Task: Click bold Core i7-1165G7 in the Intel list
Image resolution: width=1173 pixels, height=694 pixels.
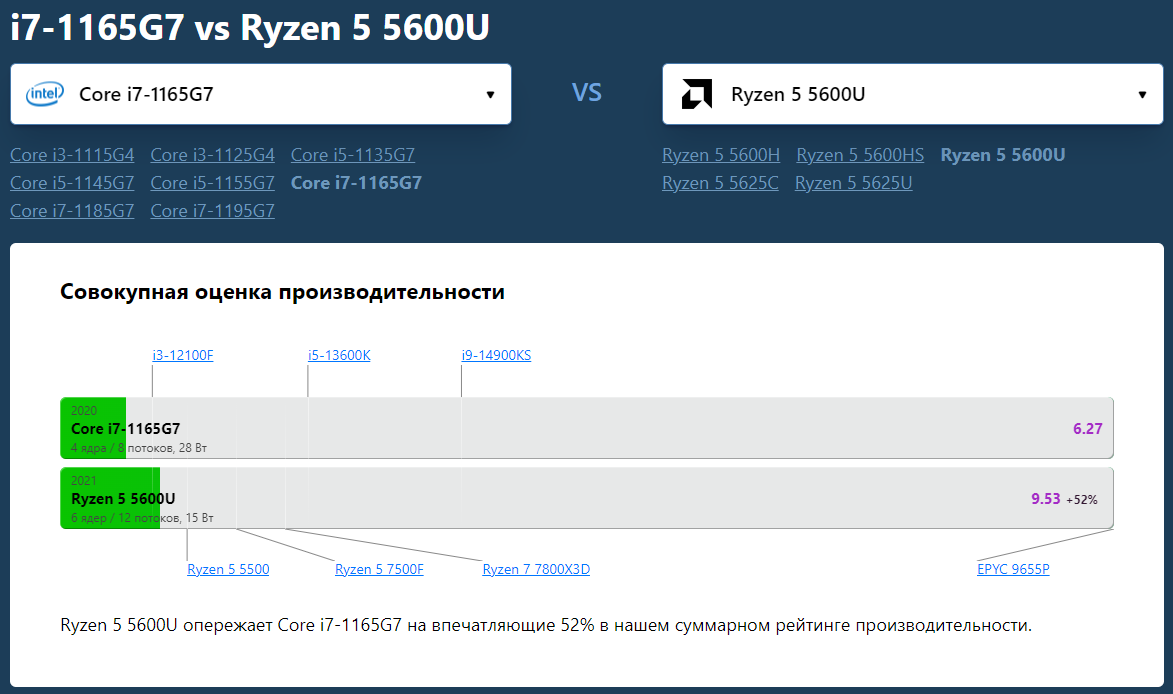Action: coord(356,182)
